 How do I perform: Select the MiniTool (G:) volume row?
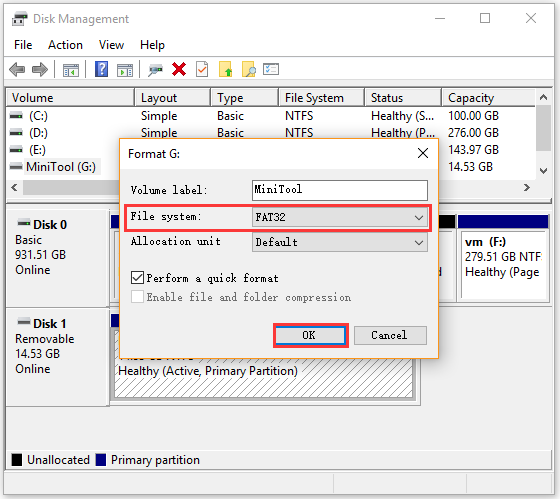point(61,167)
